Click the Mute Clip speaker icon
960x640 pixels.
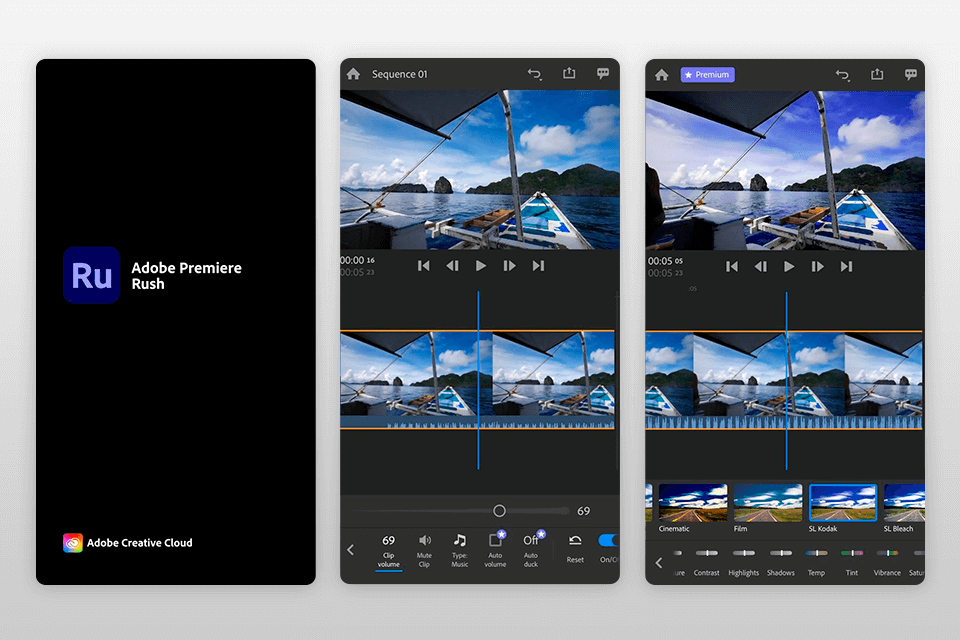(424, 540)
